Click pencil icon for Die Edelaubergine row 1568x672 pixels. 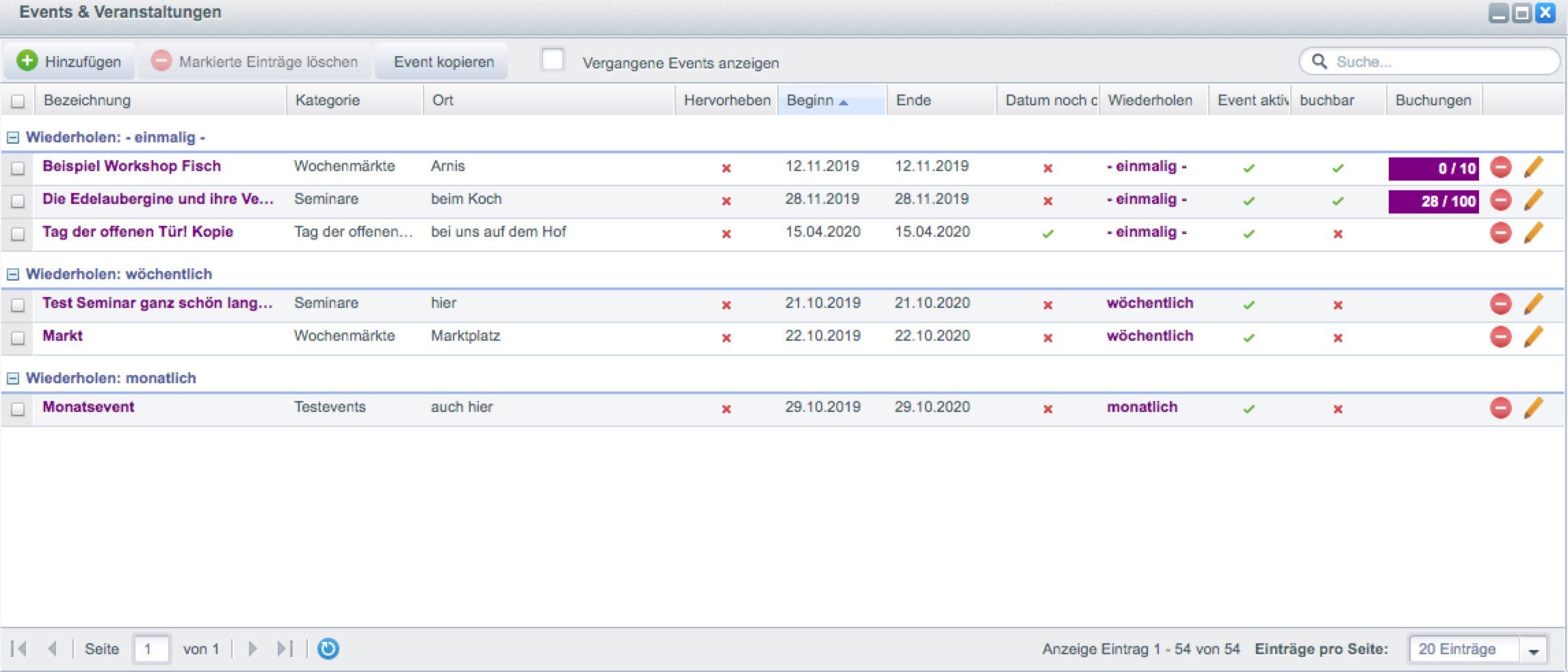[1533, 200]
